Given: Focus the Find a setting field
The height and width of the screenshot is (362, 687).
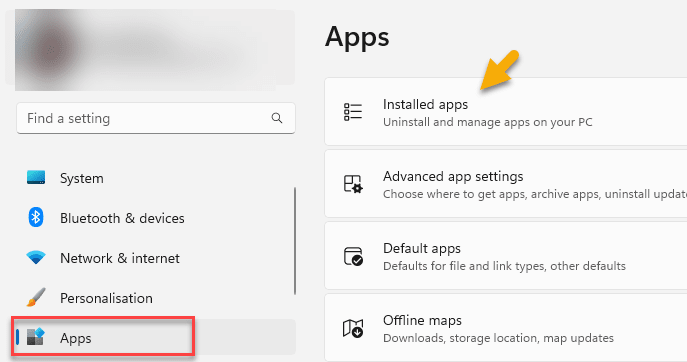Looking at the screenshot, I should [x=156, y=118].
